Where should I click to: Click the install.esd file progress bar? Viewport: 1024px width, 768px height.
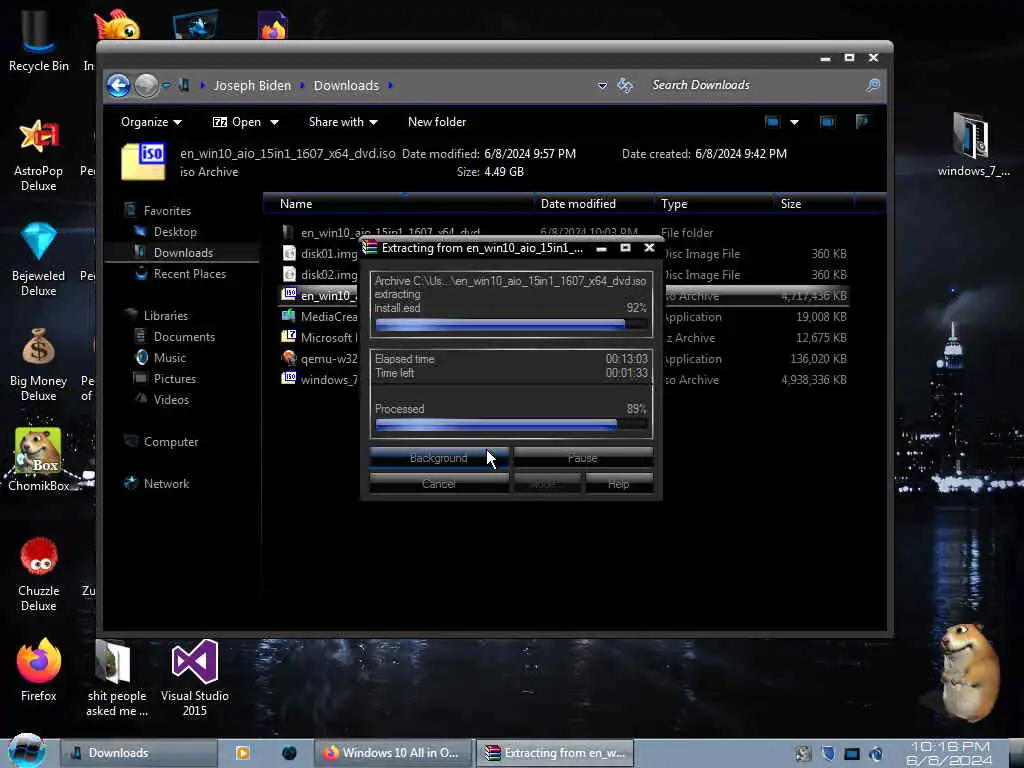pyautogui.click(x=511, y=325)
